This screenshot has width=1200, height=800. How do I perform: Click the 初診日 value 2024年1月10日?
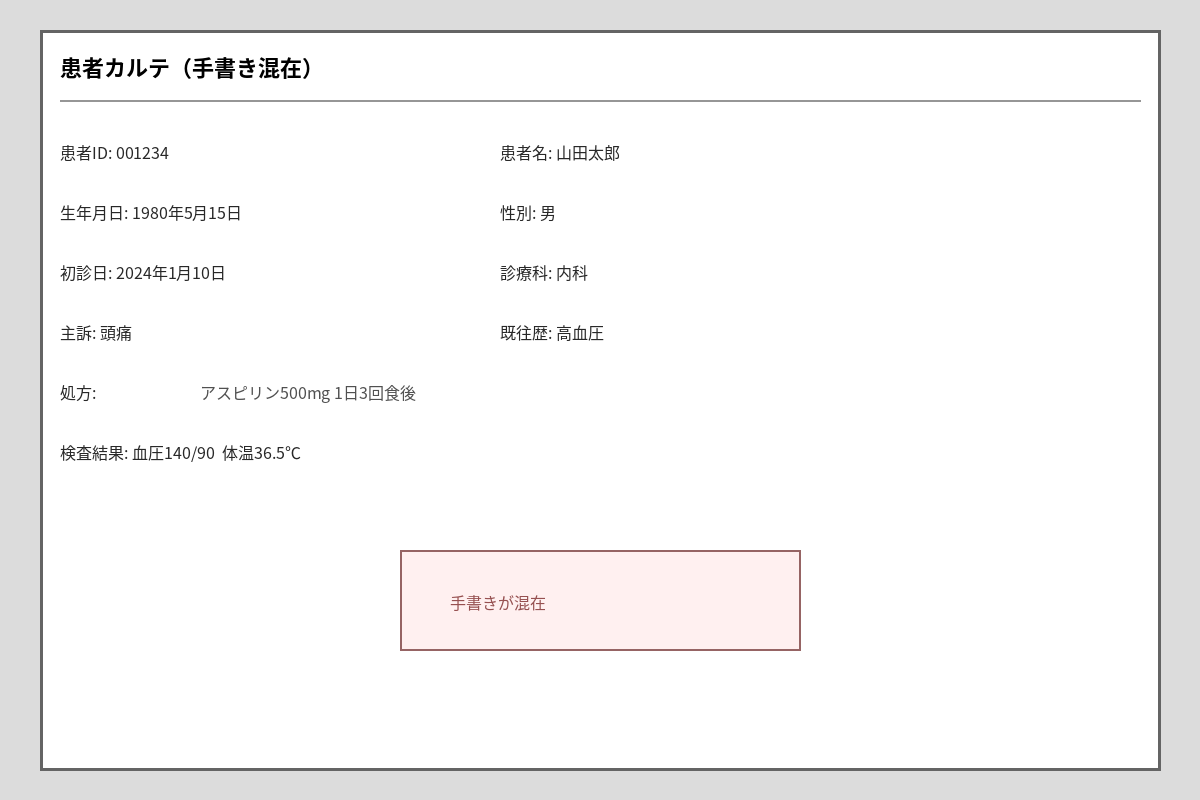[x=170, y=273]
